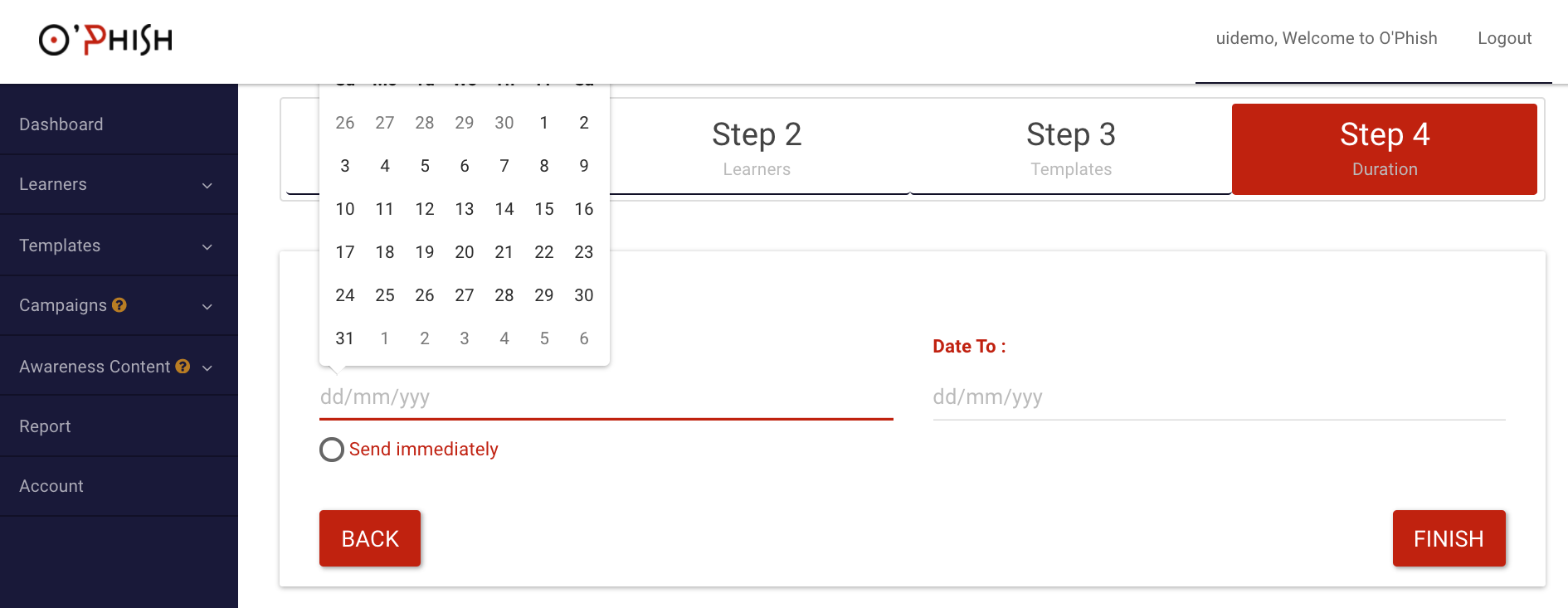Click the Date To input field

pos(1218,397)
